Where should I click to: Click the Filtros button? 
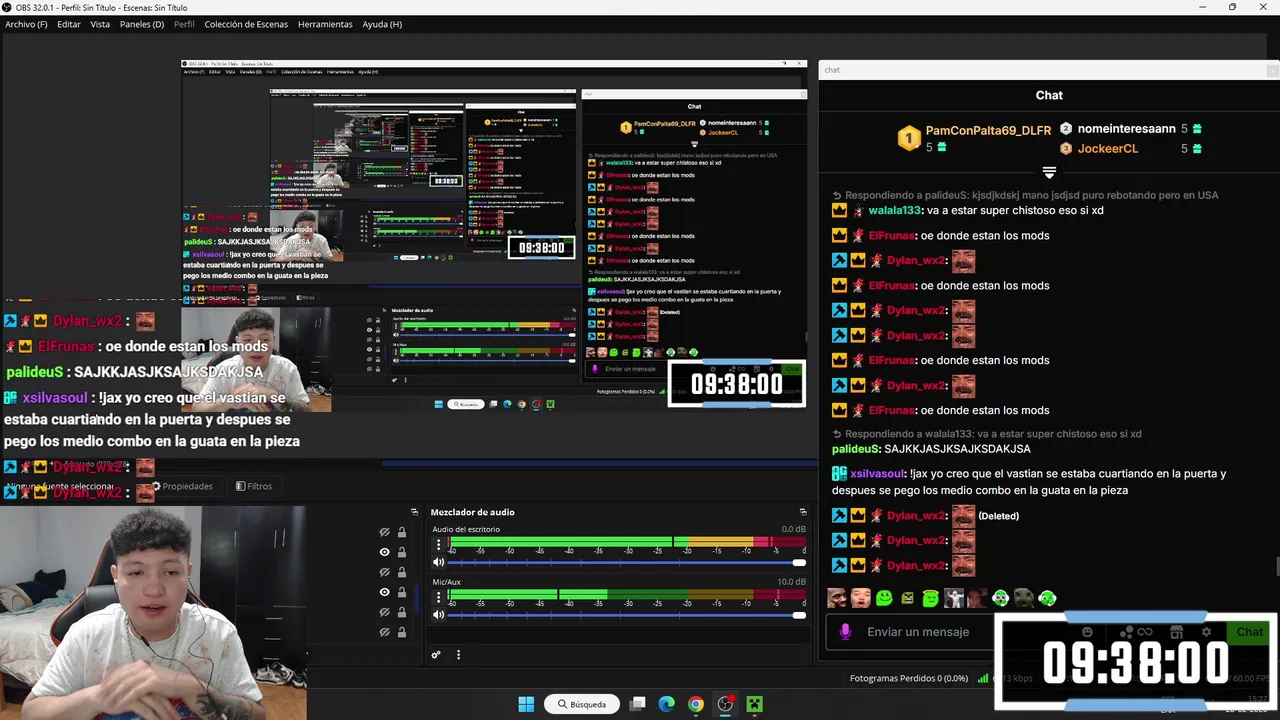tap(254, 486)
